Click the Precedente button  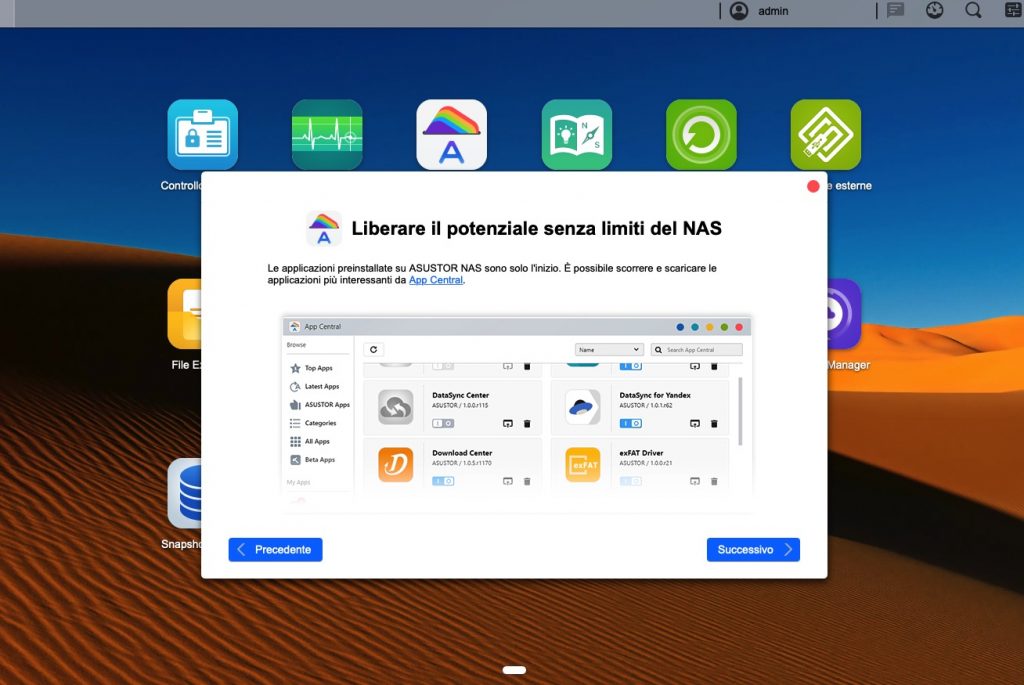coord(275,550)
